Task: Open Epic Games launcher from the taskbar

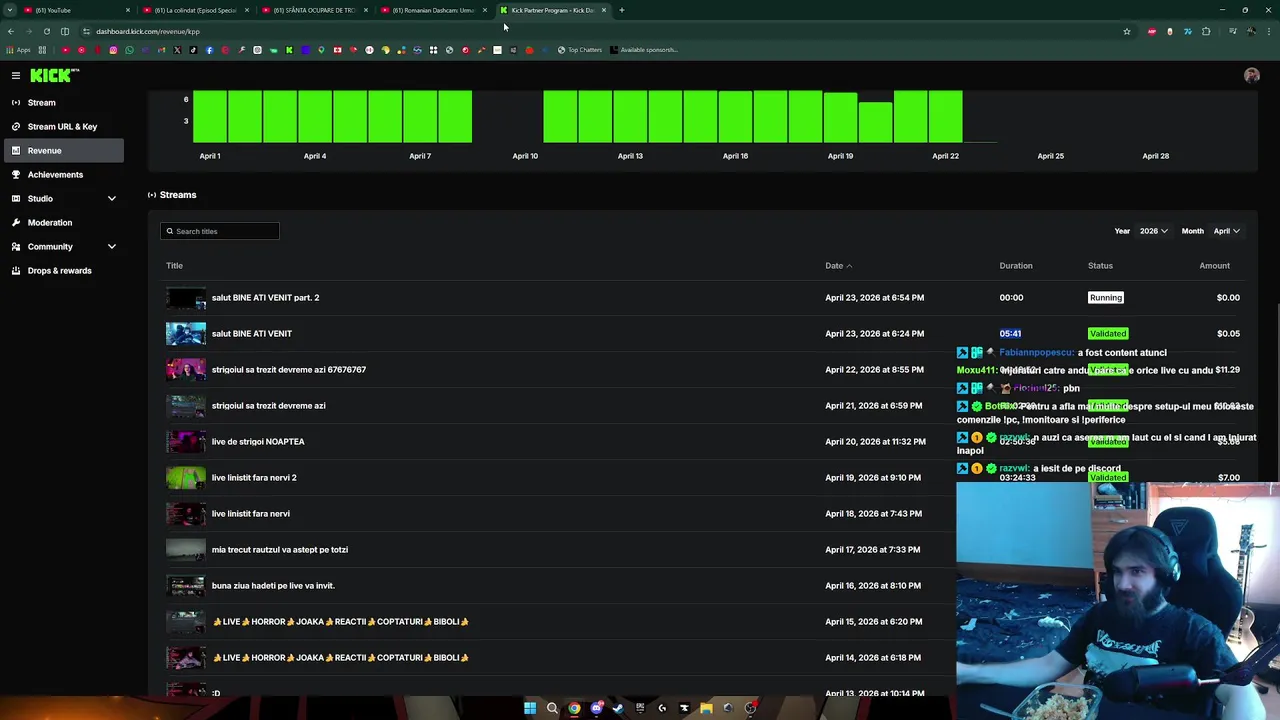Action: (640, 708)
